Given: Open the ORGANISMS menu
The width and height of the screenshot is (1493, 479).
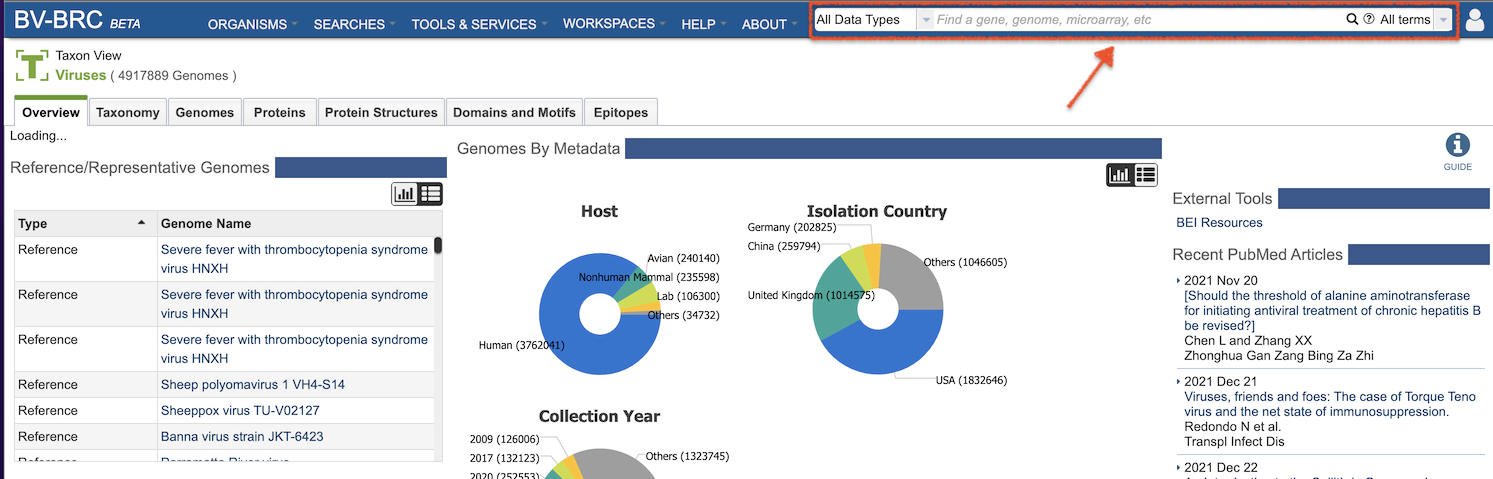Looking at the screenshot, I should [x=253, y=24].
